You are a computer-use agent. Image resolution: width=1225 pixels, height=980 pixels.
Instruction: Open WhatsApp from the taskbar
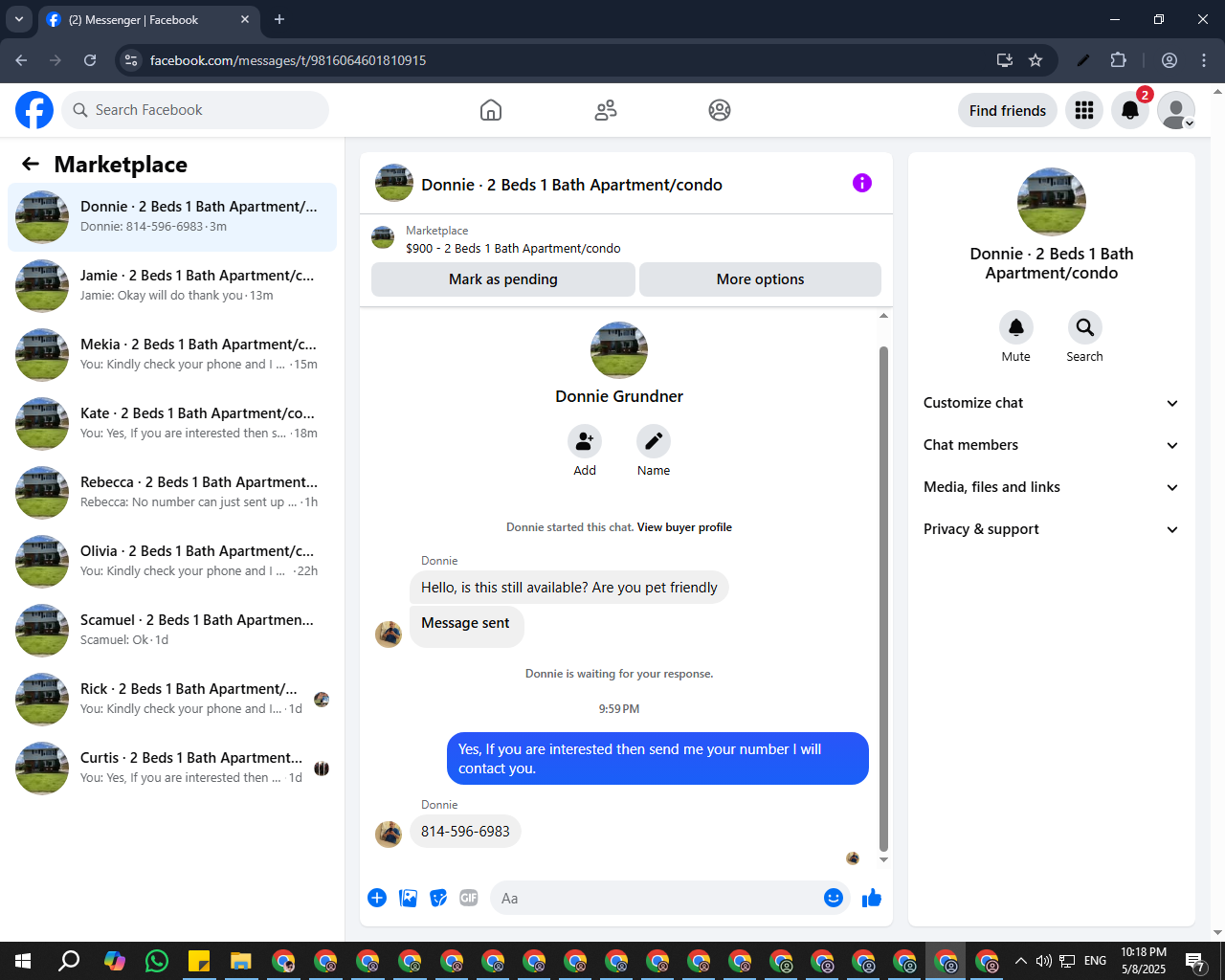coord(157,961)
